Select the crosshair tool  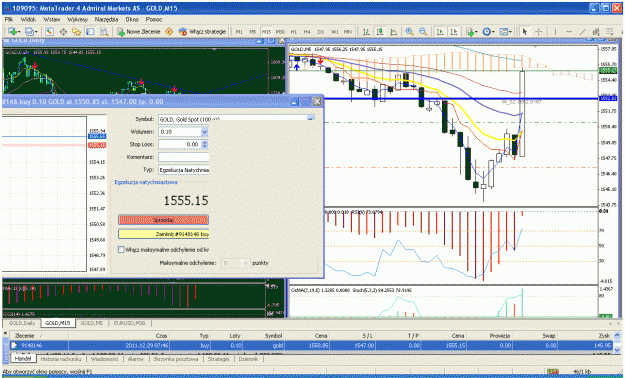(x=539, y=32)
